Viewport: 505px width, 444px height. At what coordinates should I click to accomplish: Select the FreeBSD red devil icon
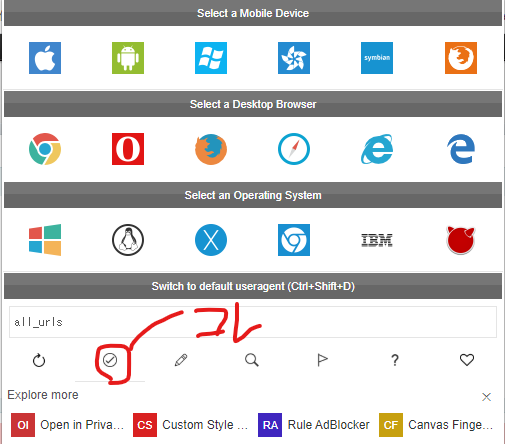point(461,240)
